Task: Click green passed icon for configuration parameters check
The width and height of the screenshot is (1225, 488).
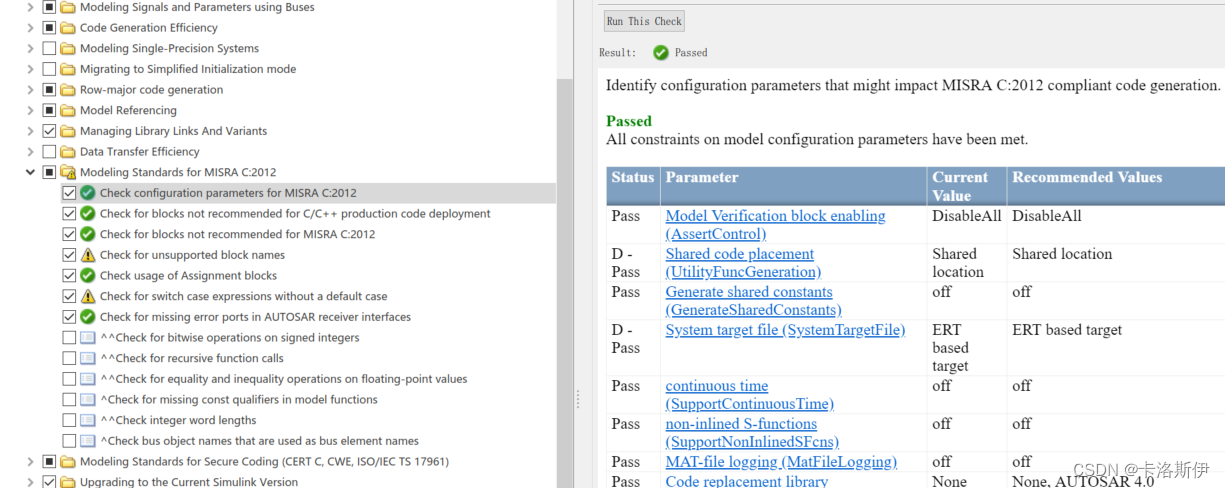Action: point(88,193)
